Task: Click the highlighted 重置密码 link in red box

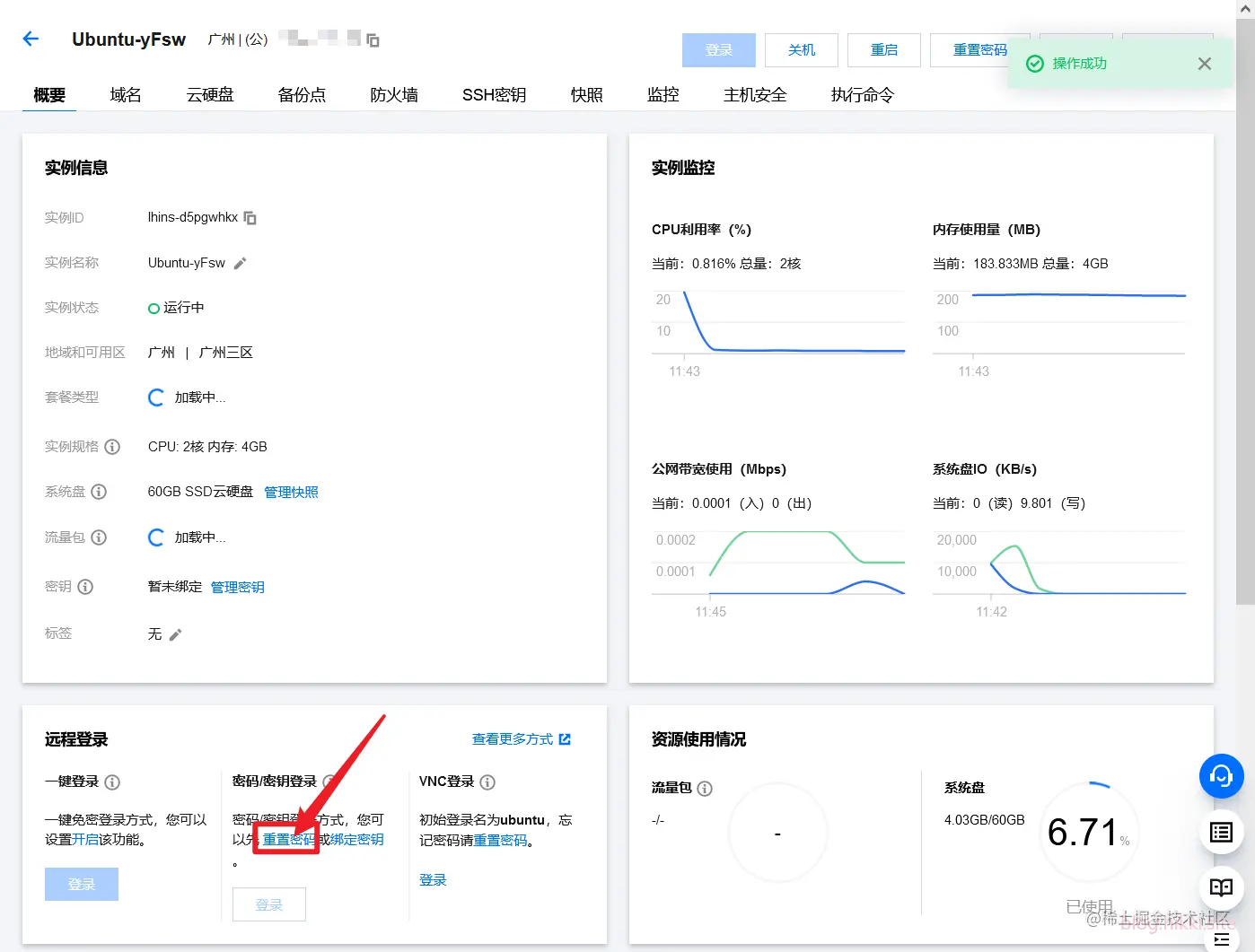Action: (x=285, y=840)
